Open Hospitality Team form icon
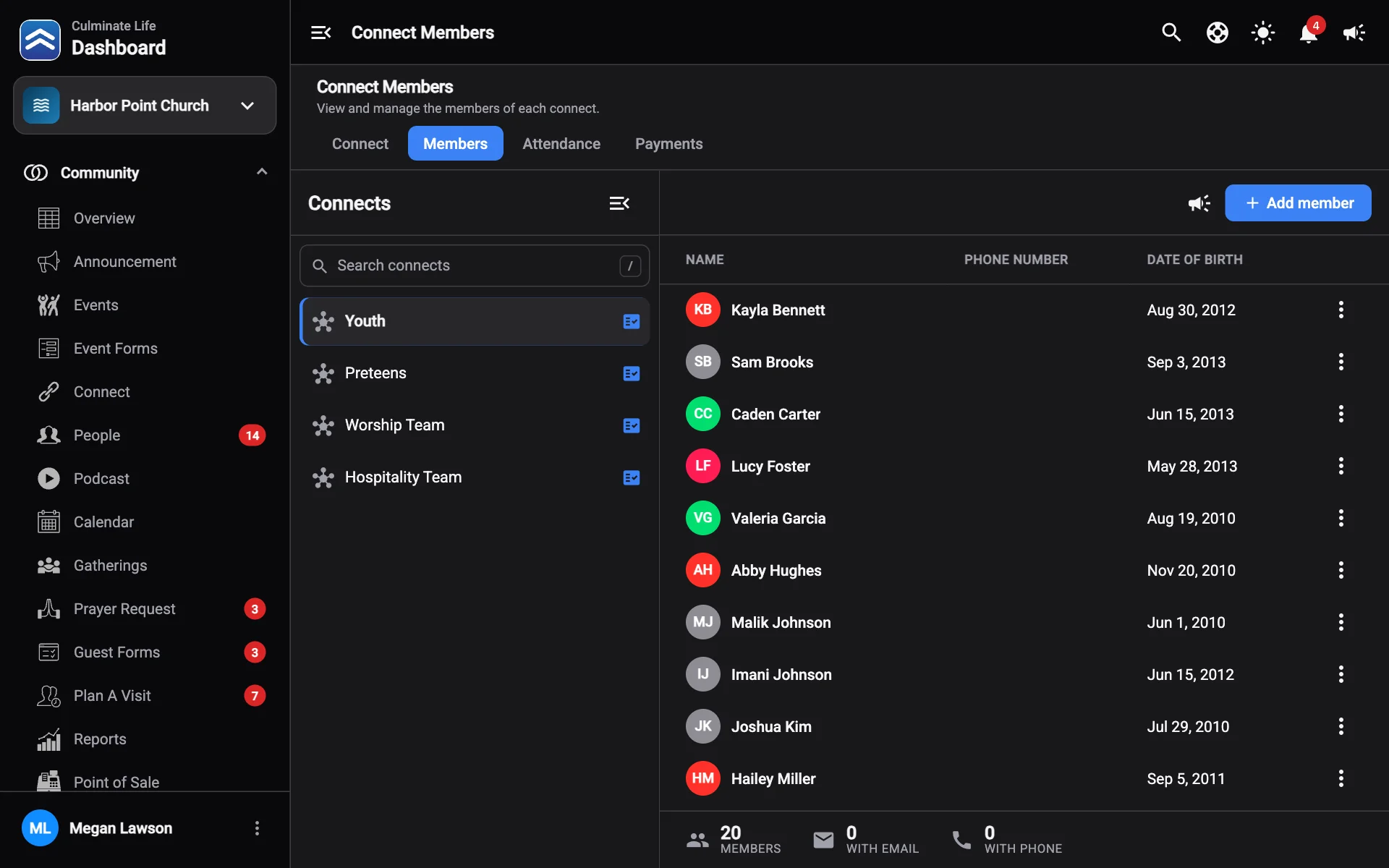Screen dimensions: 1389x868 pyautogui.click(x=632, y=477)
